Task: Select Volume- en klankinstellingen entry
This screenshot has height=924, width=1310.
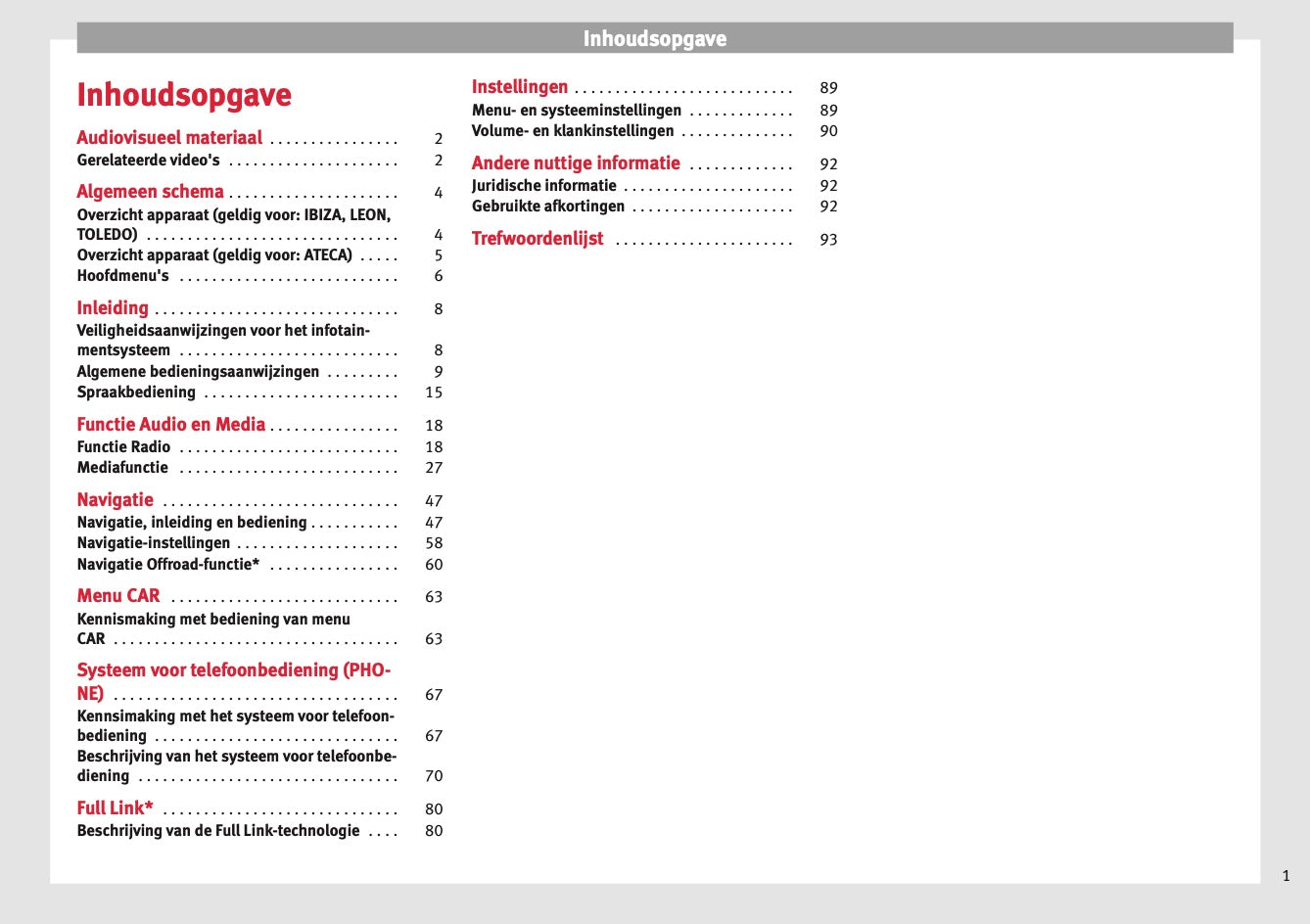Action: [573, 131]
